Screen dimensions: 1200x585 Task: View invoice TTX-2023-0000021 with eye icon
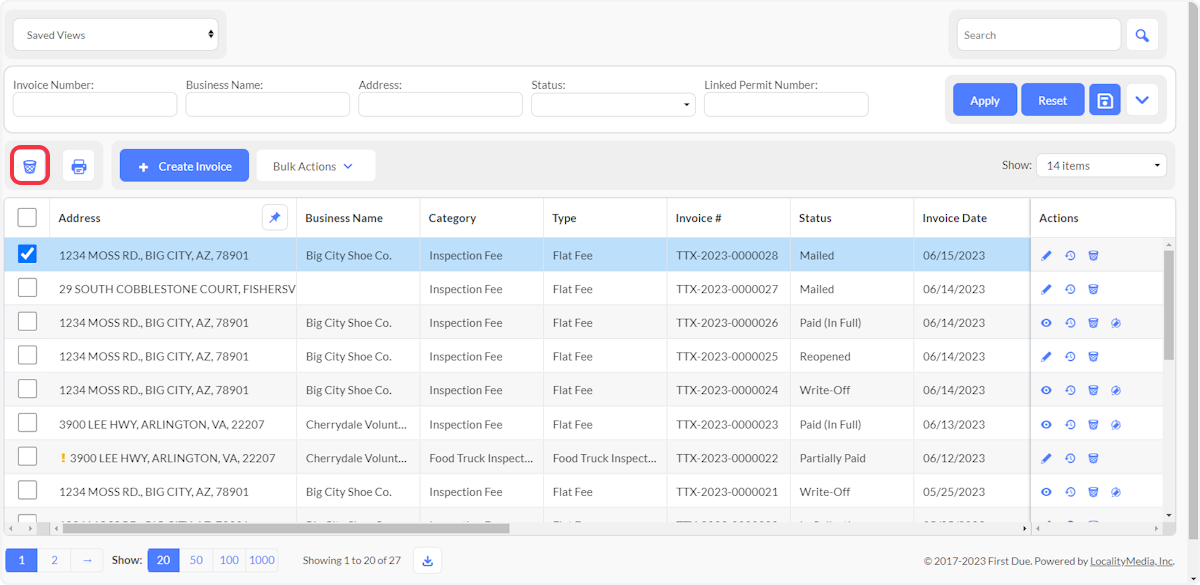(1047, 492)
